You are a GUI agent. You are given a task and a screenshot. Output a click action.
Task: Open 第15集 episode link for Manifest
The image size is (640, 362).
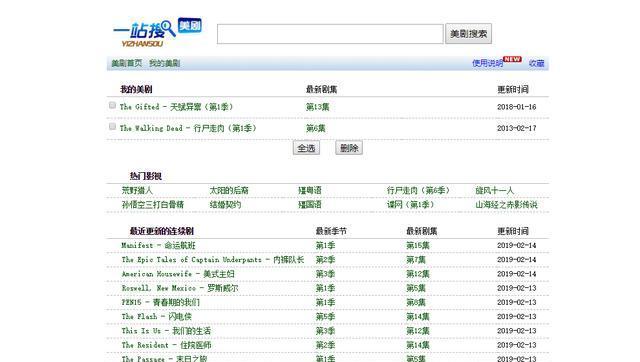[418, 246]
